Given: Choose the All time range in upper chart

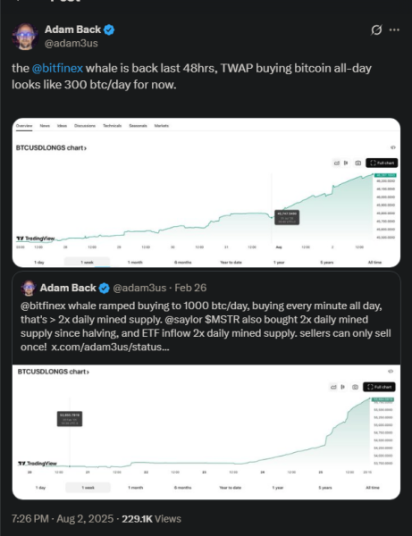Looking at the screenshot, I should (x=375, y=262).
